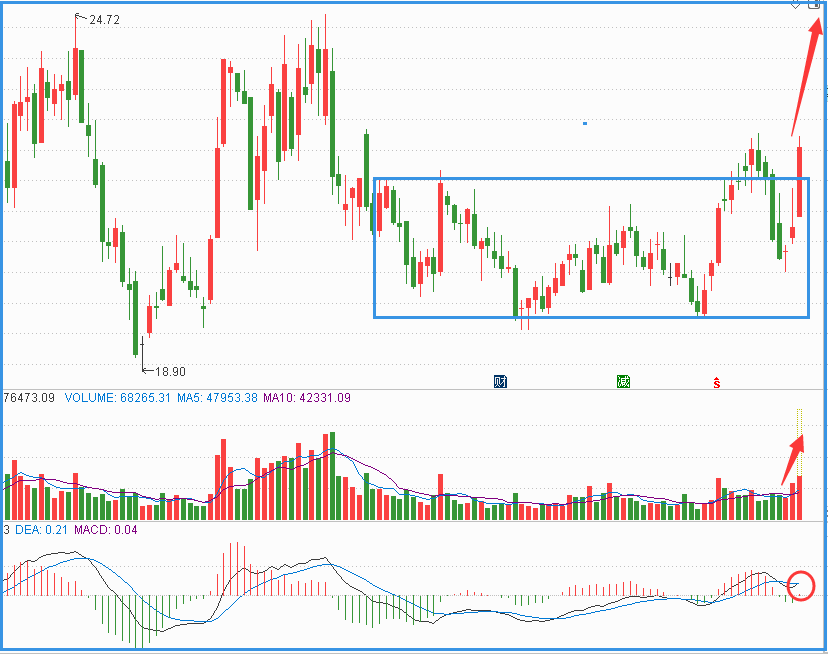828x654 pixels.
Task: Click the blue 财 financial report marker
Action: tap(500, 381)
